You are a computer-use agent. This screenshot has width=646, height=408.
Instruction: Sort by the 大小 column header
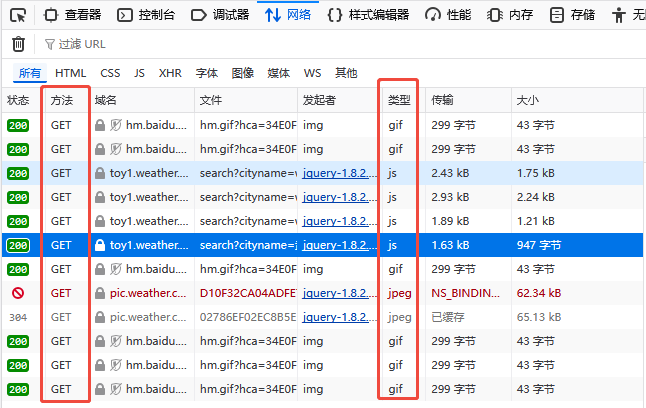pyautogui.click(x=528, y=100)
